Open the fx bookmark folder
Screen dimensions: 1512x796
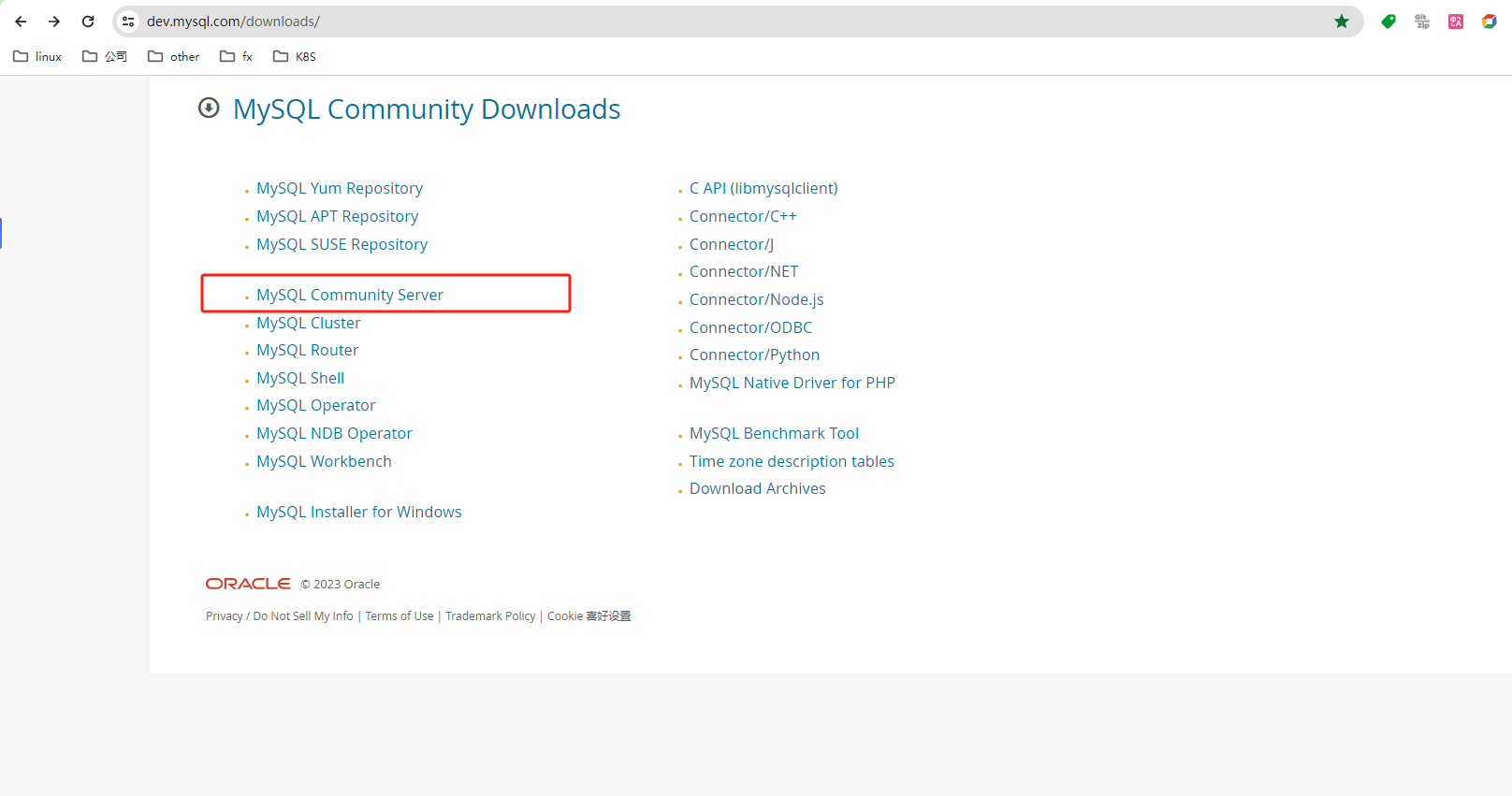pyautogui.click(x=236, y=57)
